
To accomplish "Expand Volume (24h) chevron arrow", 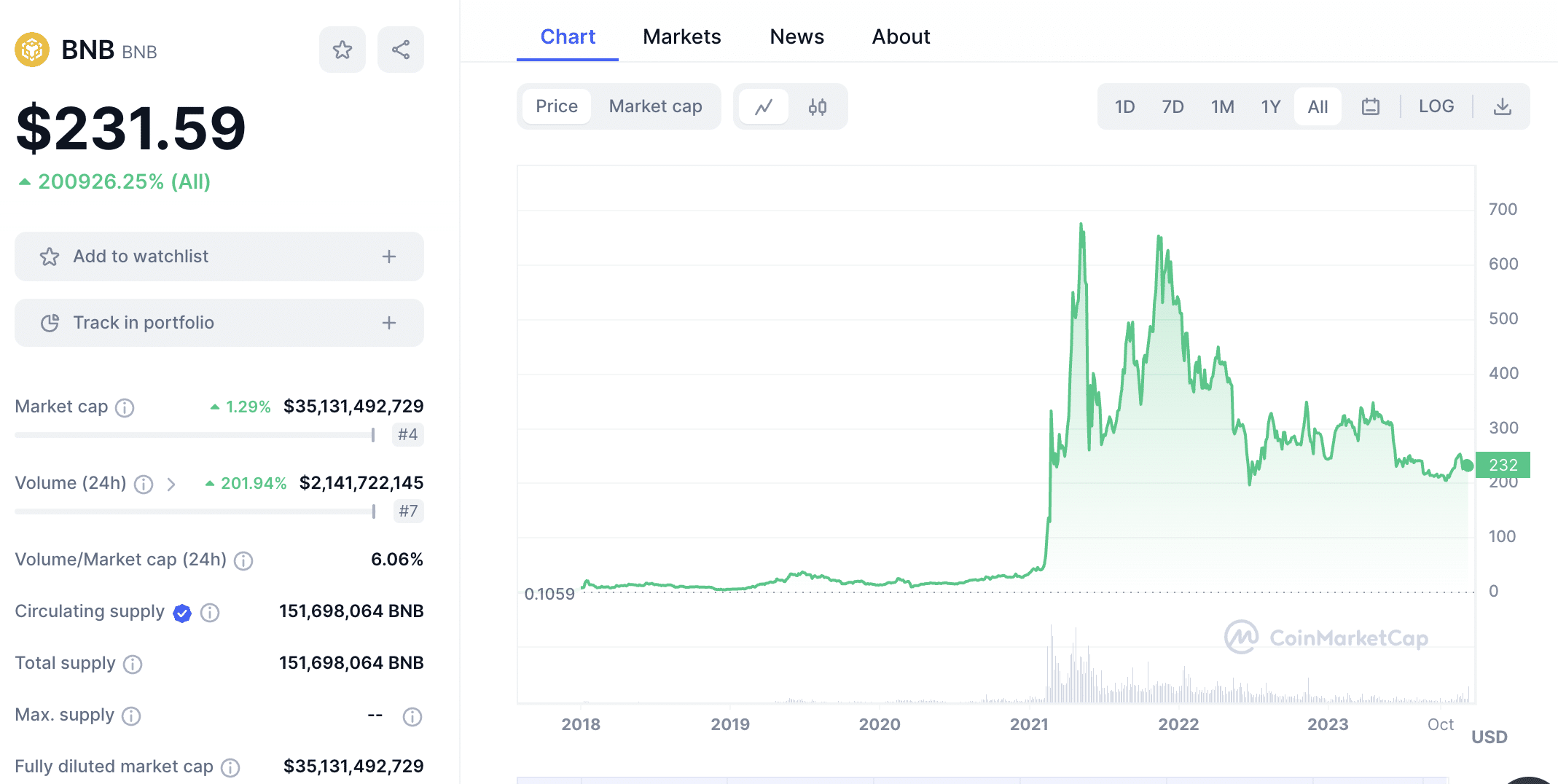I will point(171,485).
